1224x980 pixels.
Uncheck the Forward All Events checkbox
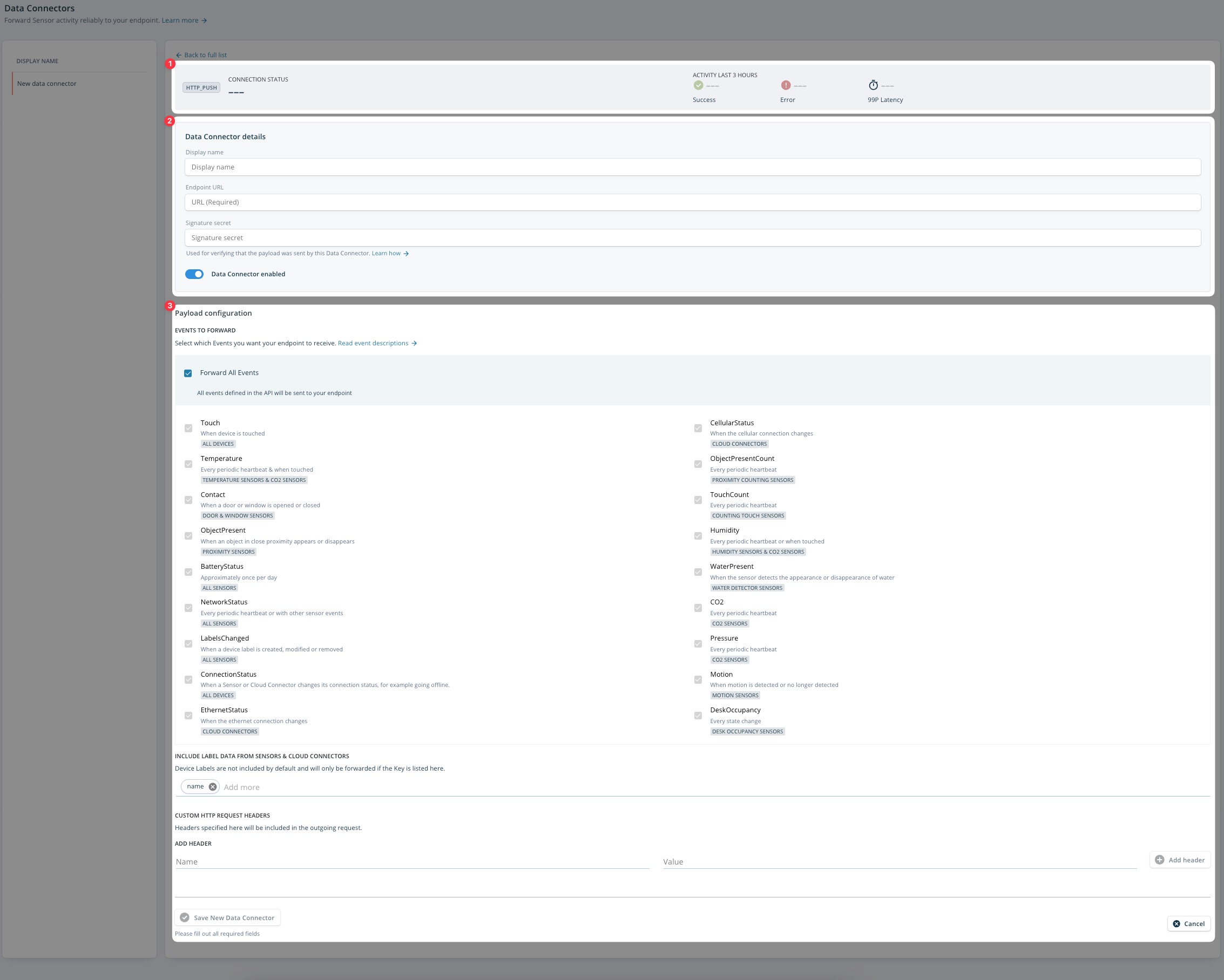pos(188,373)
